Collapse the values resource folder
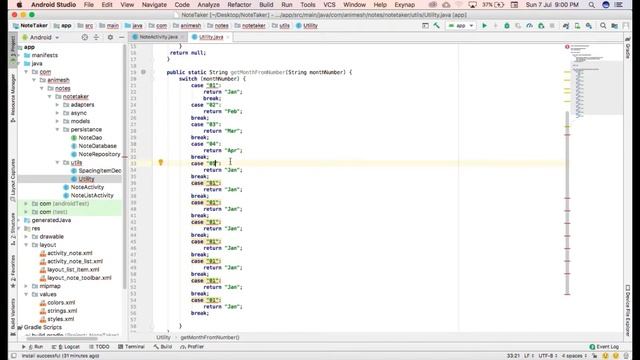640x360 pixels. point(26,294)
